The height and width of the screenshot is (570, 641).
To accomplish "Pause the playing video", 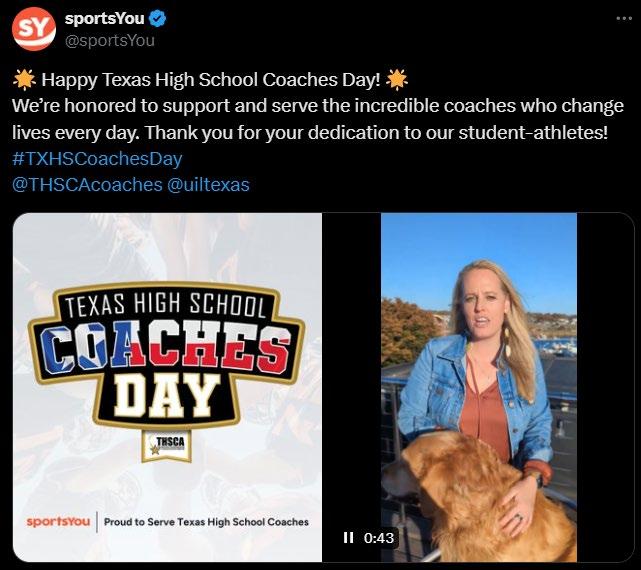I will coord(348,538).
